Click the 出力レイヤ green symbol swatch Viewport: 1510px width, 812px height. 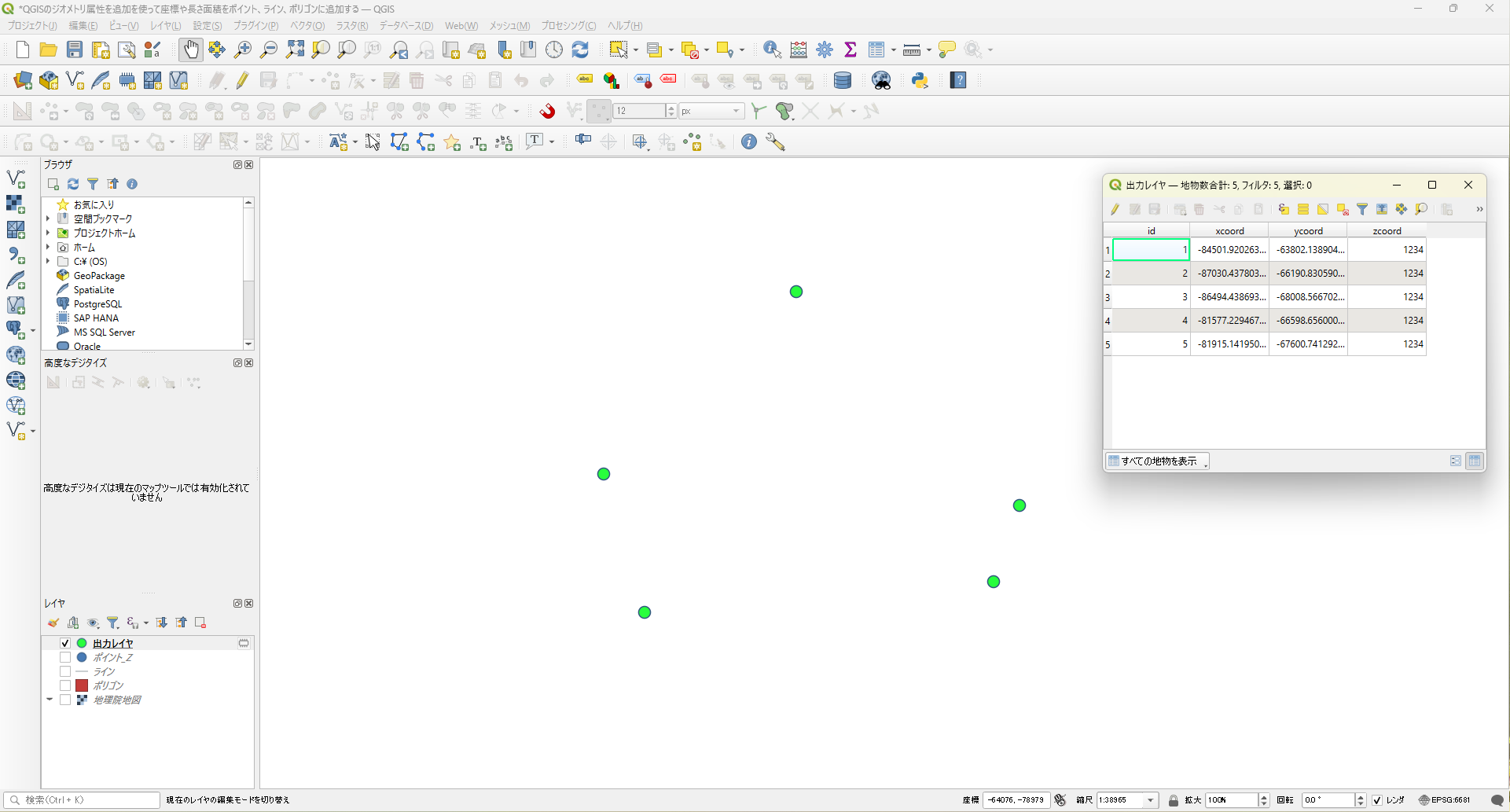[82, 643]
